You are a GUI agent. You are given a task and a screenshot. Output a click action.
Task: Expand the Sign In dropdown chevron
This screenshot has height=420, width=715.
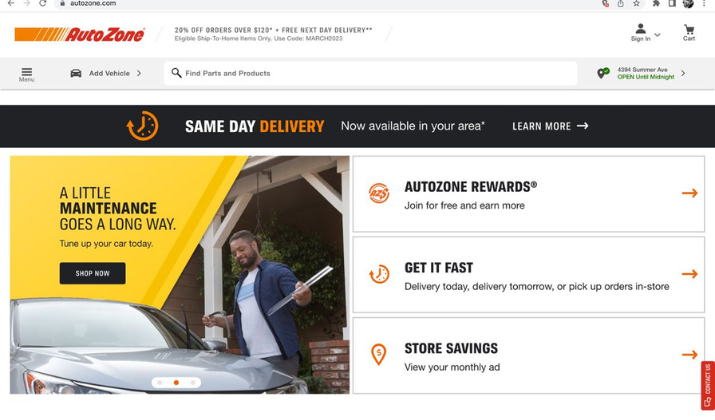point(657,35)
